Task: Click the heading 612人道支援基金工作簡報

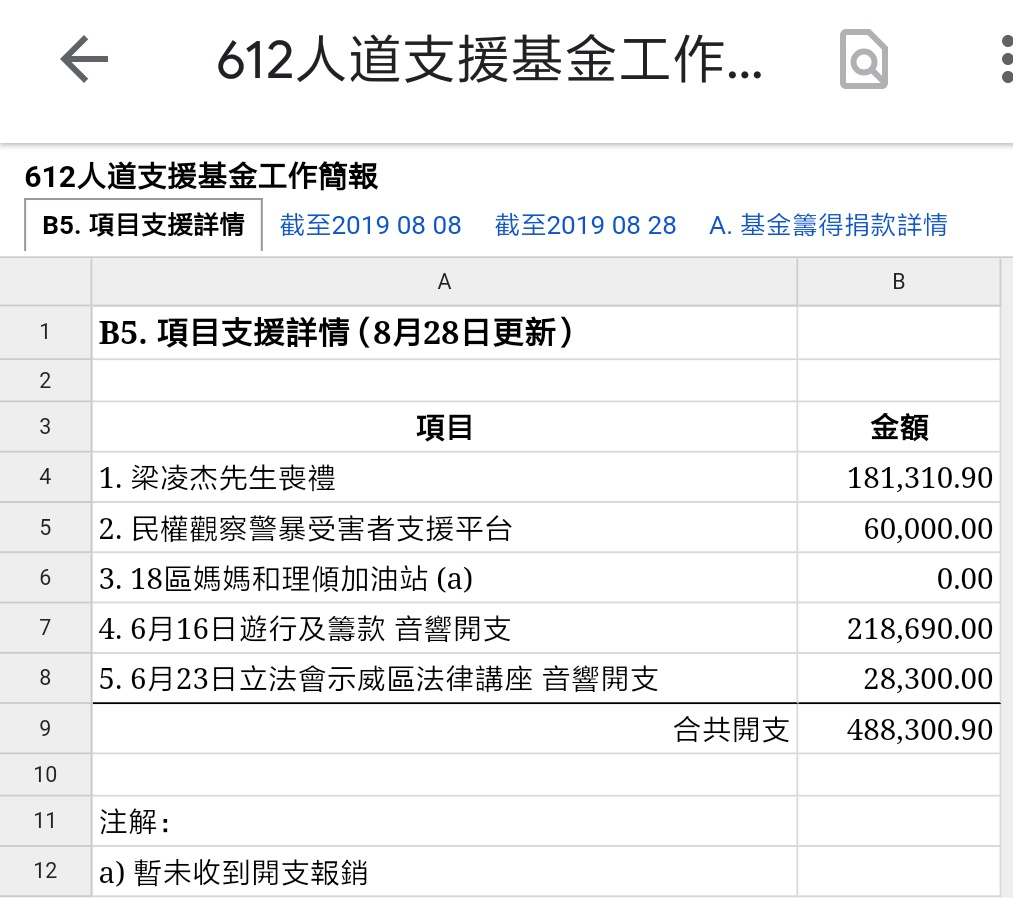Action: pos(201,176)
